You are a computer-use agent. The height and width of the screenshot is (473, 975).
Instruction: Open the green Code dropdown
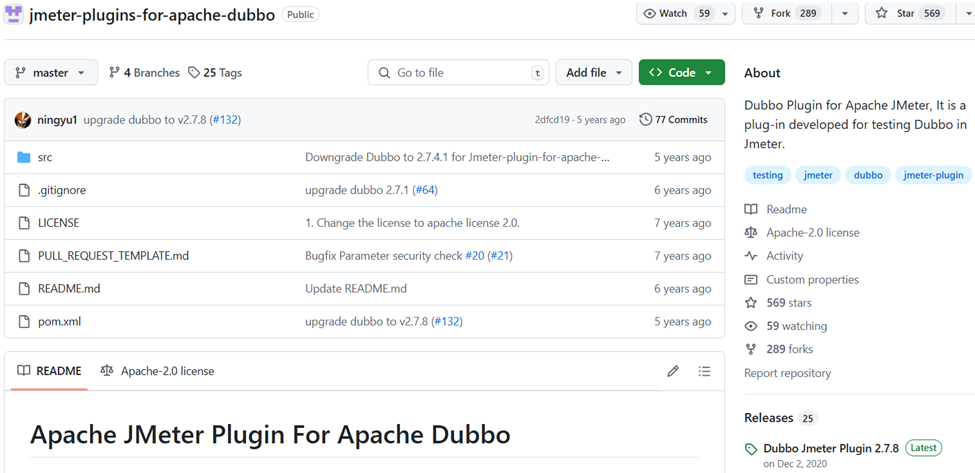coord(682,73)
